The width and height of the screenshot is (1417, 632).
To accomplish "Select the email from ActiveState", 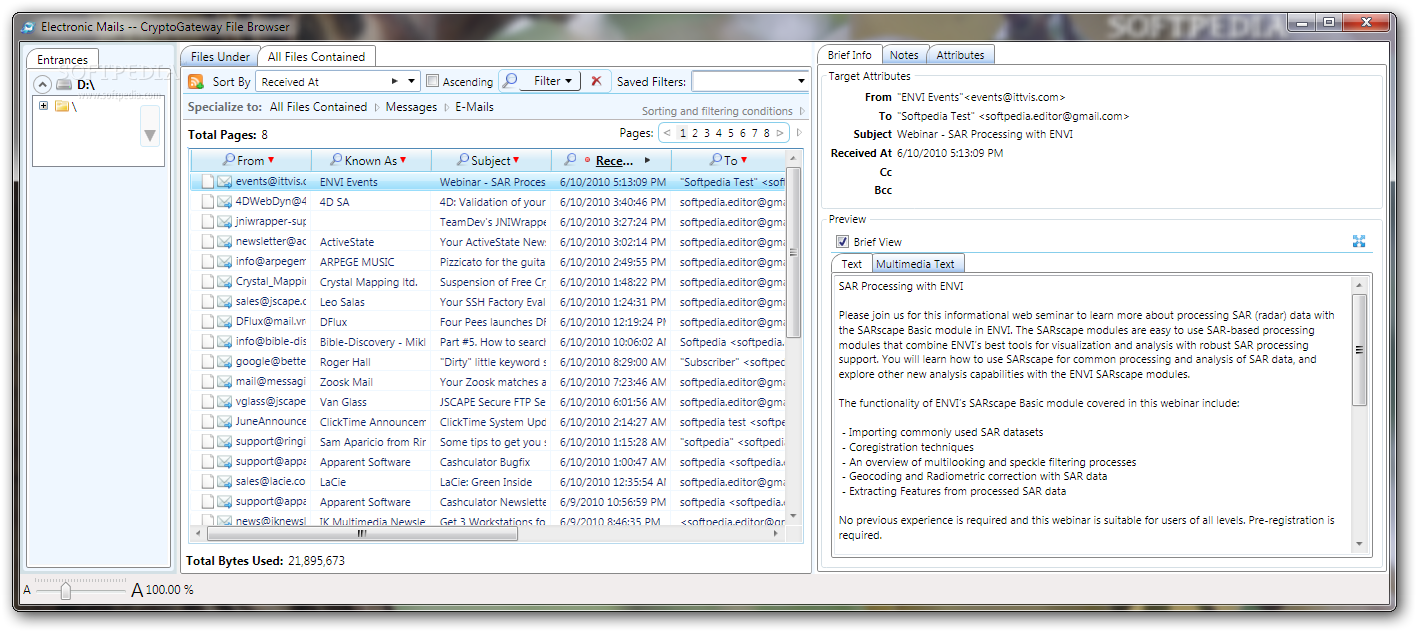I will [x=487, y=242].
